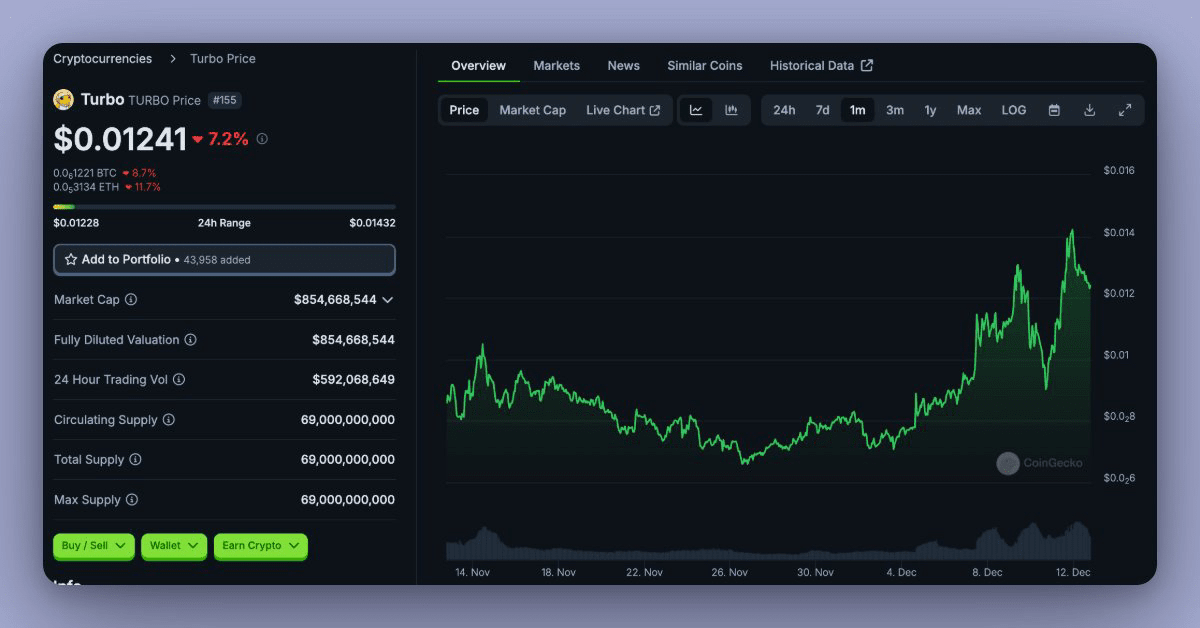This screenshot has height=628, width=1200.
Task: Open the Buy / Sell dropdown
Action: pos(93,545)
